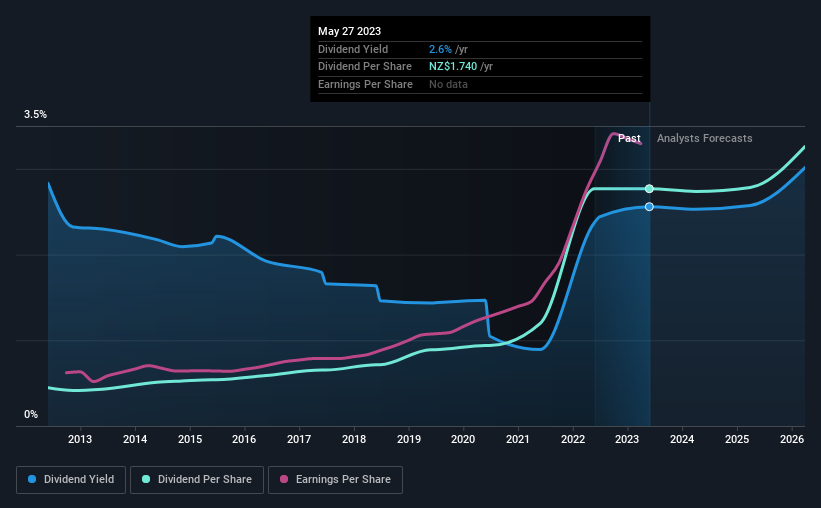
Task: Toggle the Dividend Yield legend button
Action: 71,480
